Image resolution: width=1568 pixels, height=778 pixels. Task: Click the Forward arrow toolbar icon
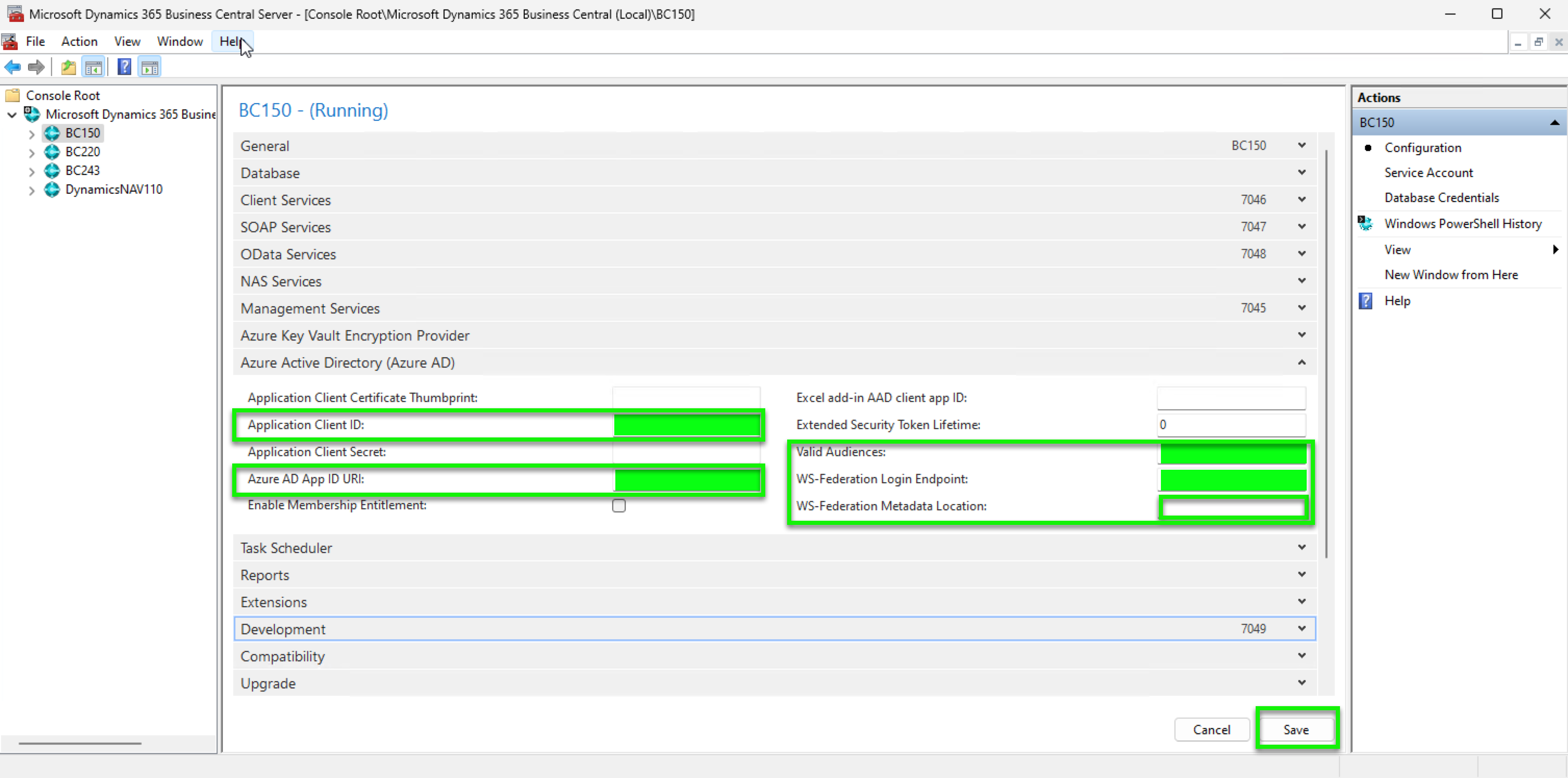[x=36, y=67]
